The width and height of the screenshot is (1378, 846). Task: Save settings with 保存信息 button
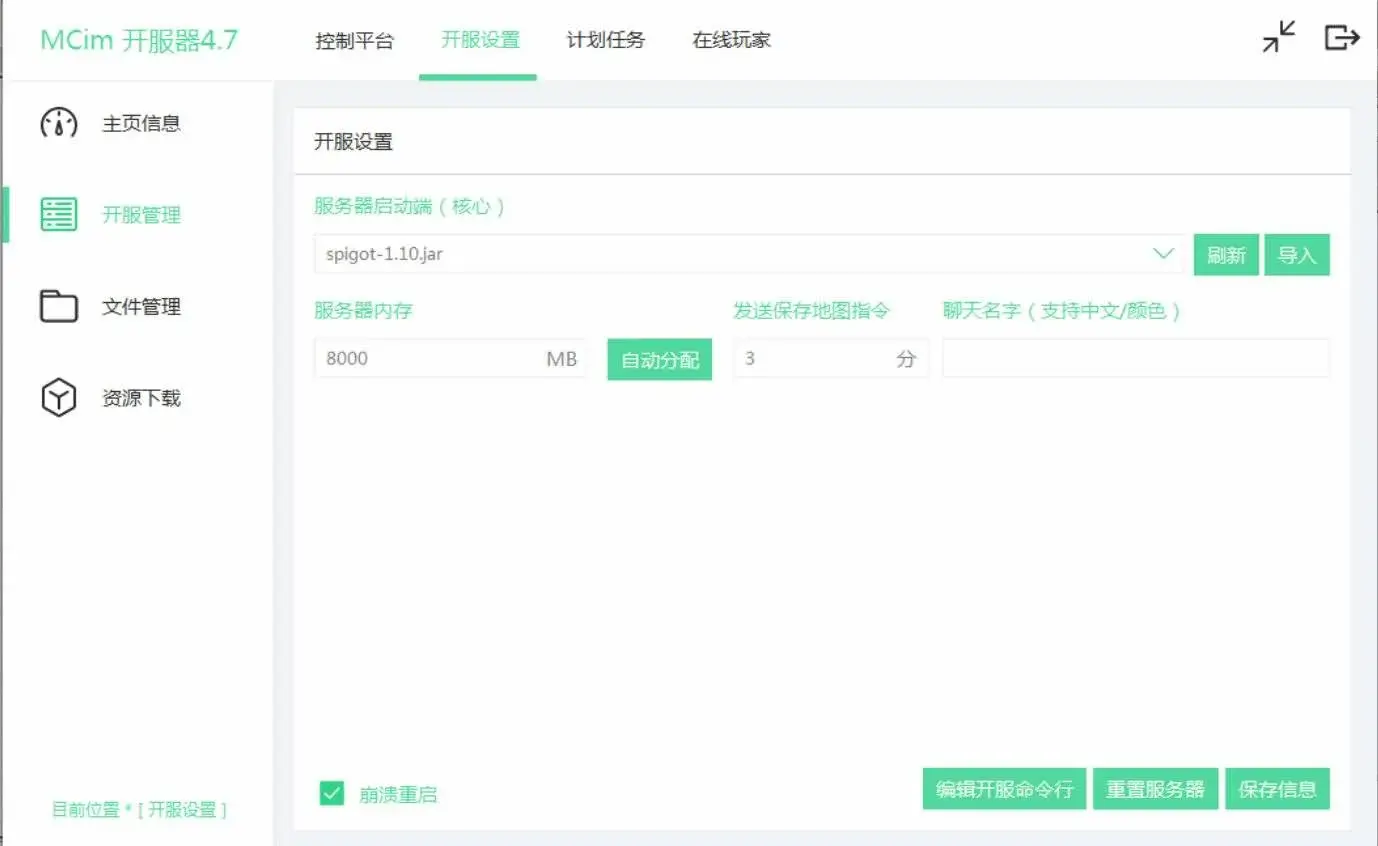[1277, 789]
